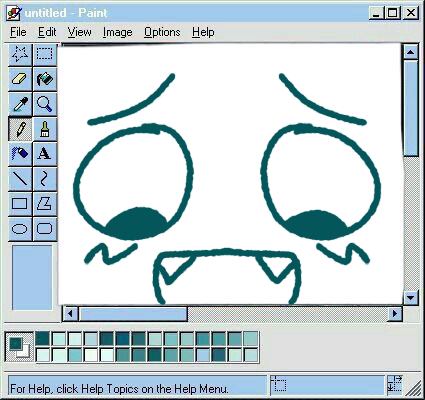425x400 pixels.
Task: Select the rectangular Select tool
Action: (x=45, y=54)
